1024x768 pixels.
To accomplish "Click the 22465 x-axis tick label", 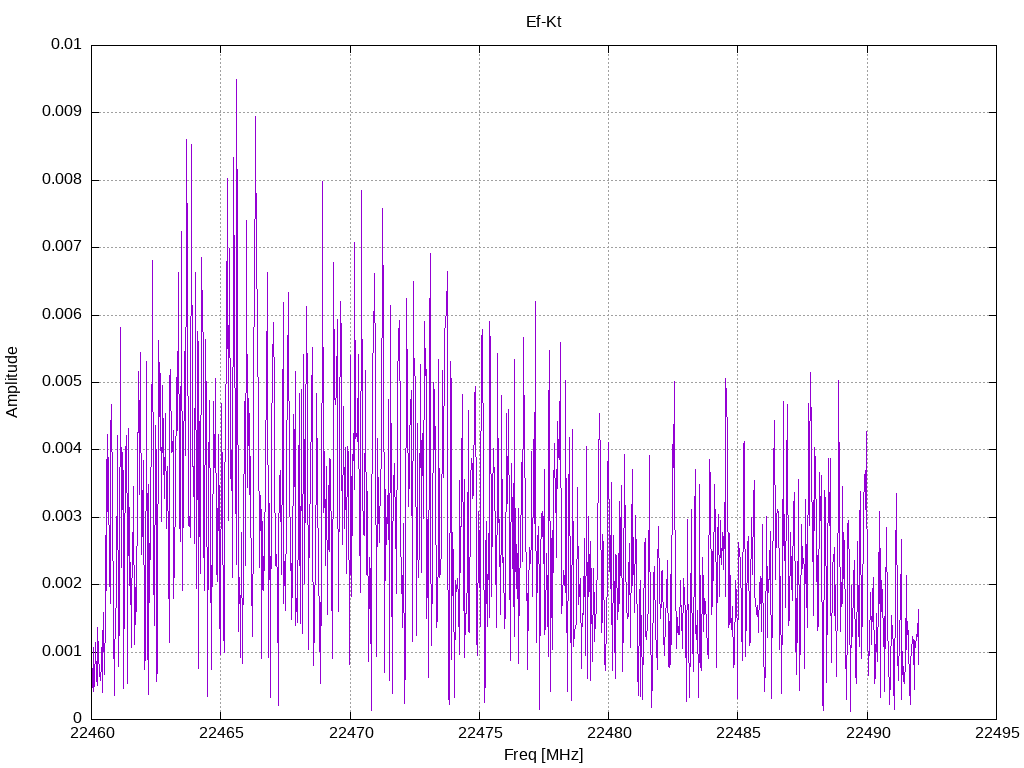I will [221, 733].
